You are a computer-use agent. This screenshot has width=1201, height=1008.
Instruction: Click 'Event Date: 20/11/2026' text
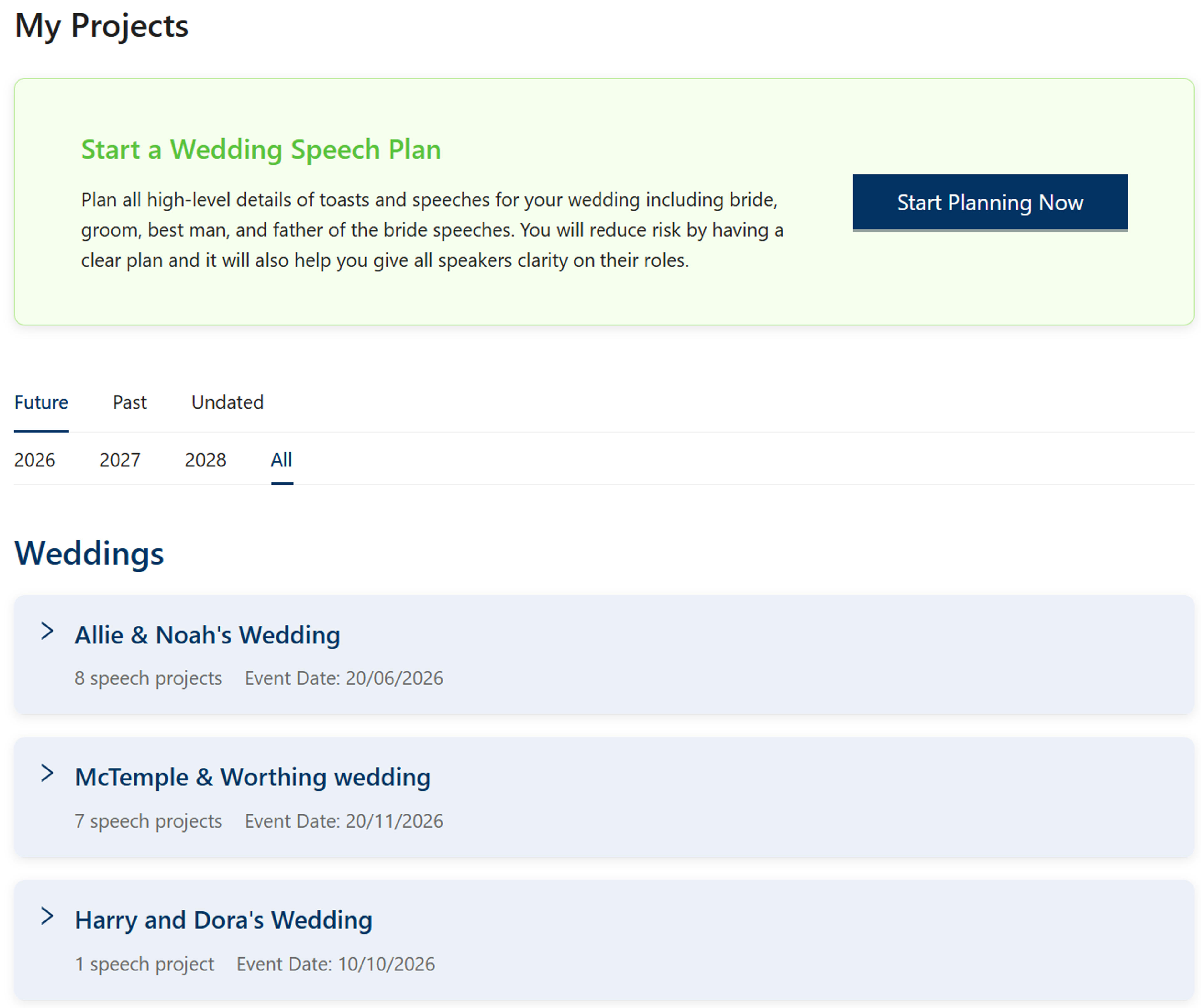344,821
